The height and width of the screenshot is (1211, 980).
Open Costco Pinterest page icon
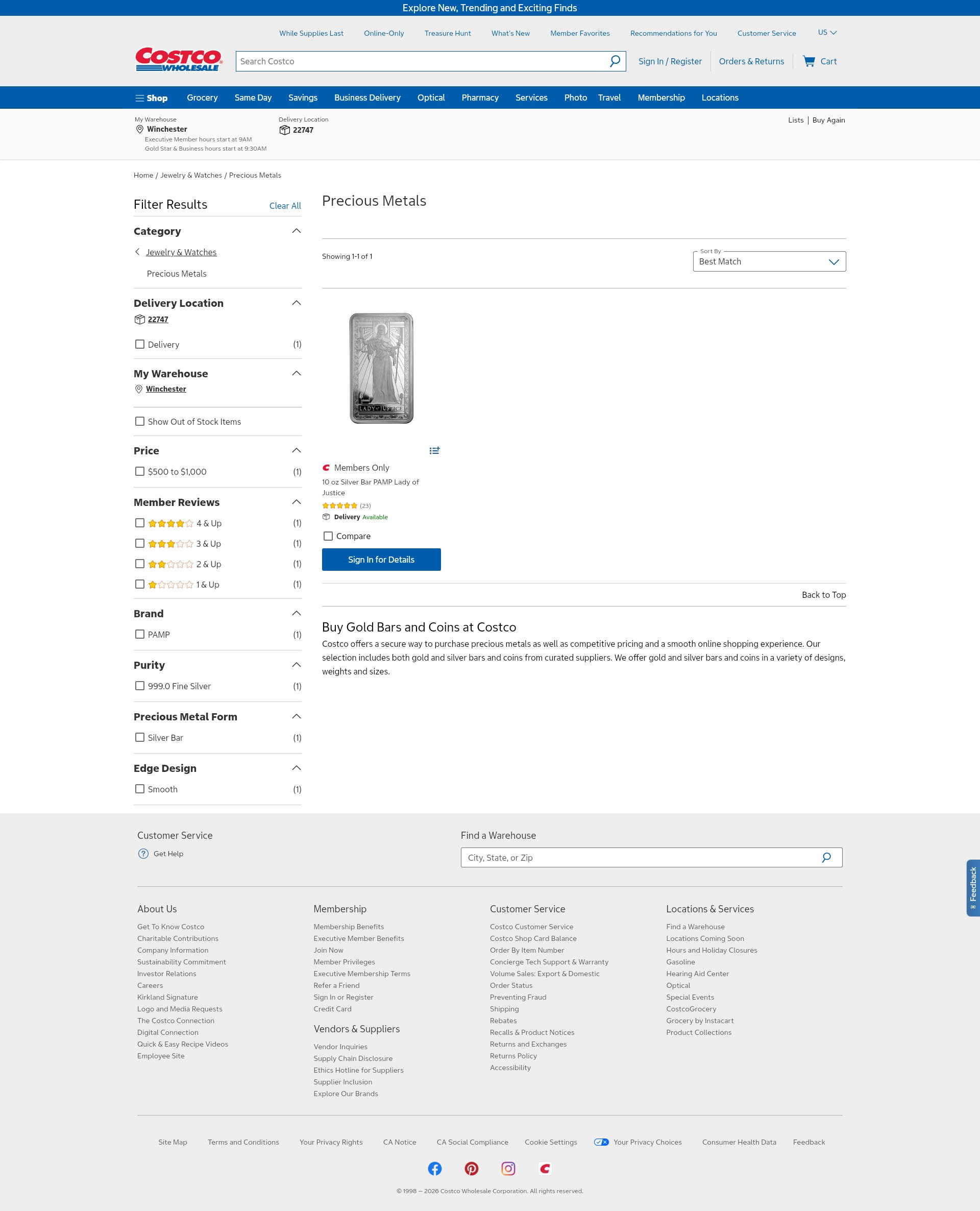471,1169
